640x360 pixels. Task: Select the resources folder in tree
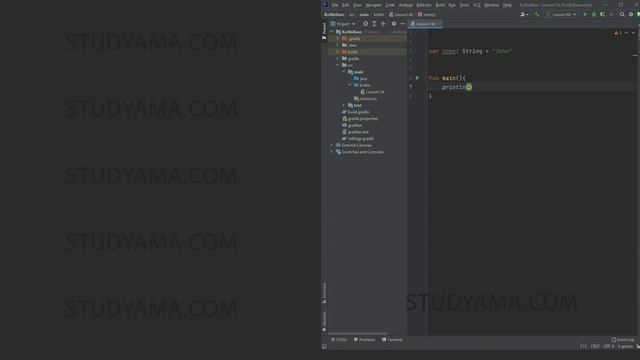[x=365, y=98]
